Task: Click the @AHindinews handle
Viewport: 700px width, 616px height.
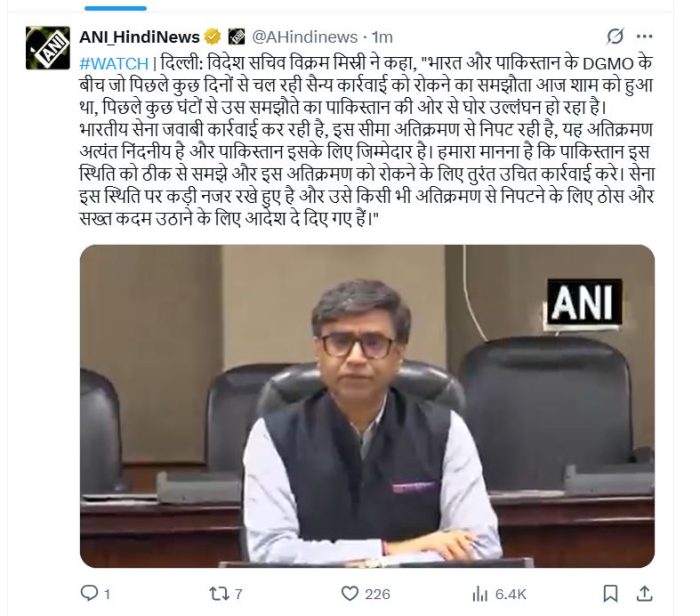Action: coord(305,37)
